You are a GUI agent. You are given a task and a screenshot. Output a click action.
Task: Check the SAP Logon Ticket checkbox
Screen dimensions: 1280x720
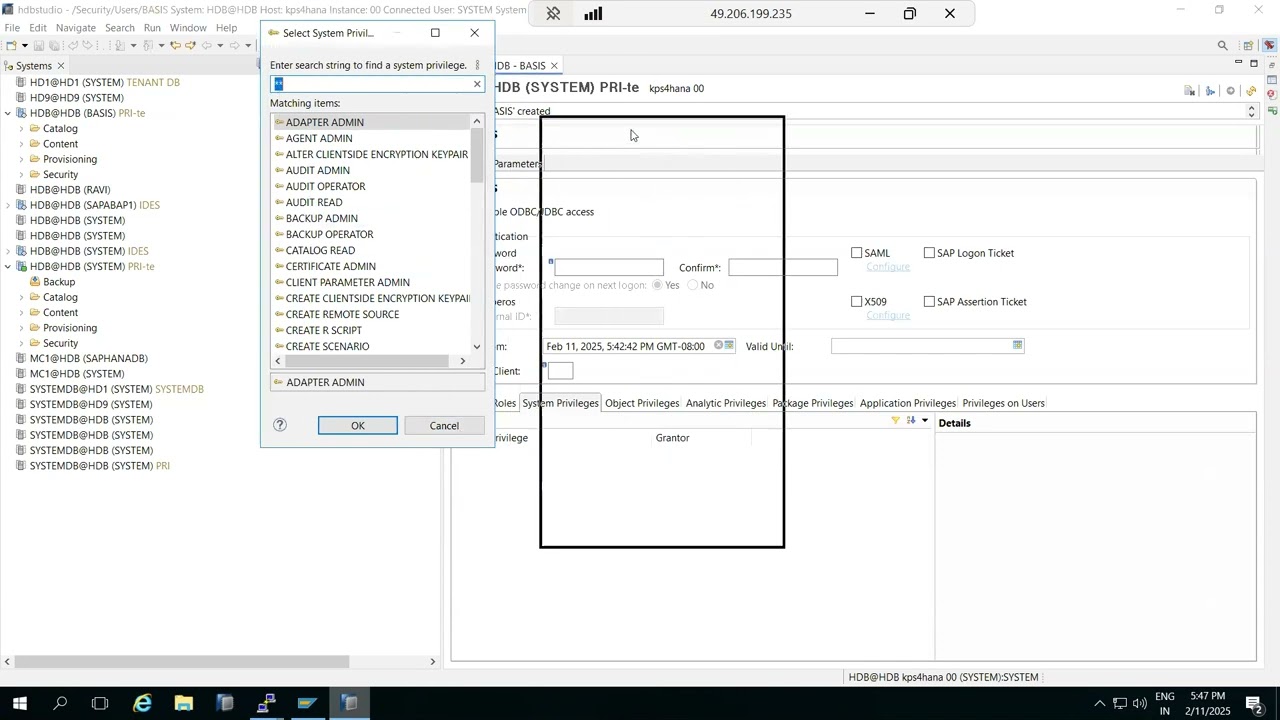pyautogui.click(x=929, y=253)
